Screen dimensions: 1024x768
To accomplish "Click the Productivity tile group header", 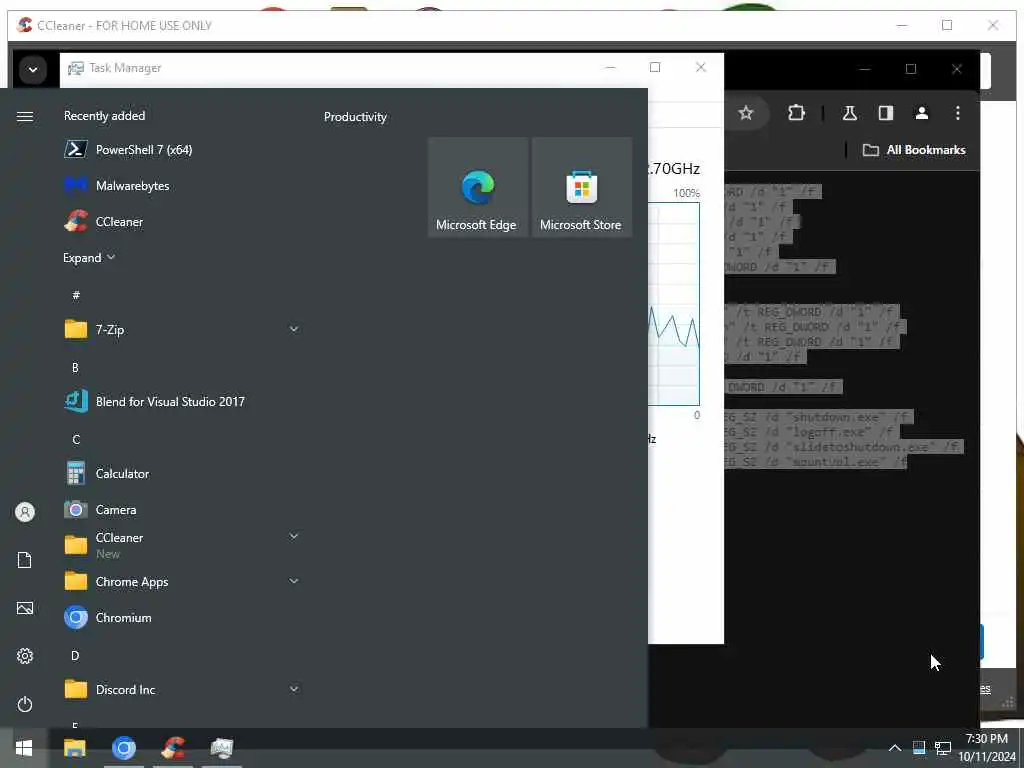I will tap(355, 117).
